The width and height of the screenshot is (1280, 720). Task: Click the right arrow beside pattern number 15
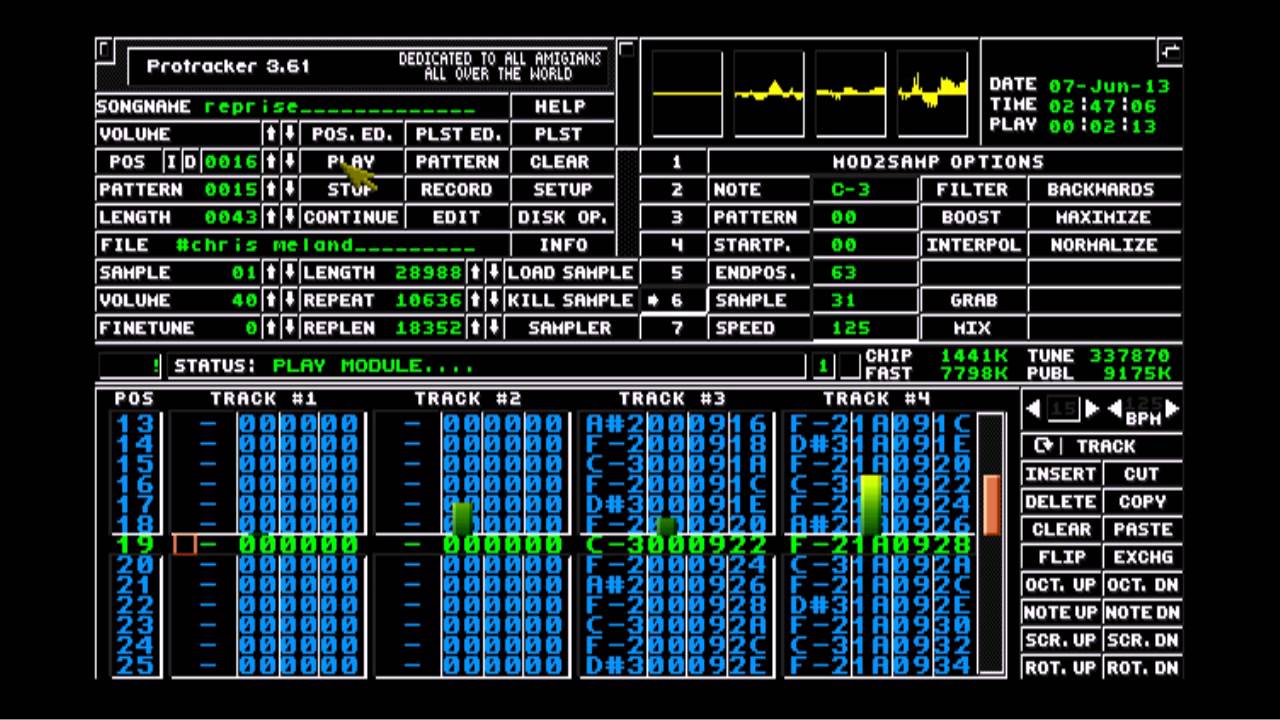tap(1092, 409)
